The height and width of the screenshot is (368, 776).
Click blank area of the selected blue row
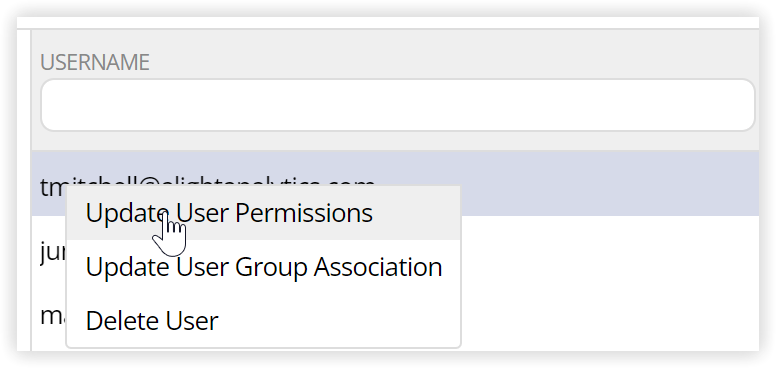[x=609, y=183]
